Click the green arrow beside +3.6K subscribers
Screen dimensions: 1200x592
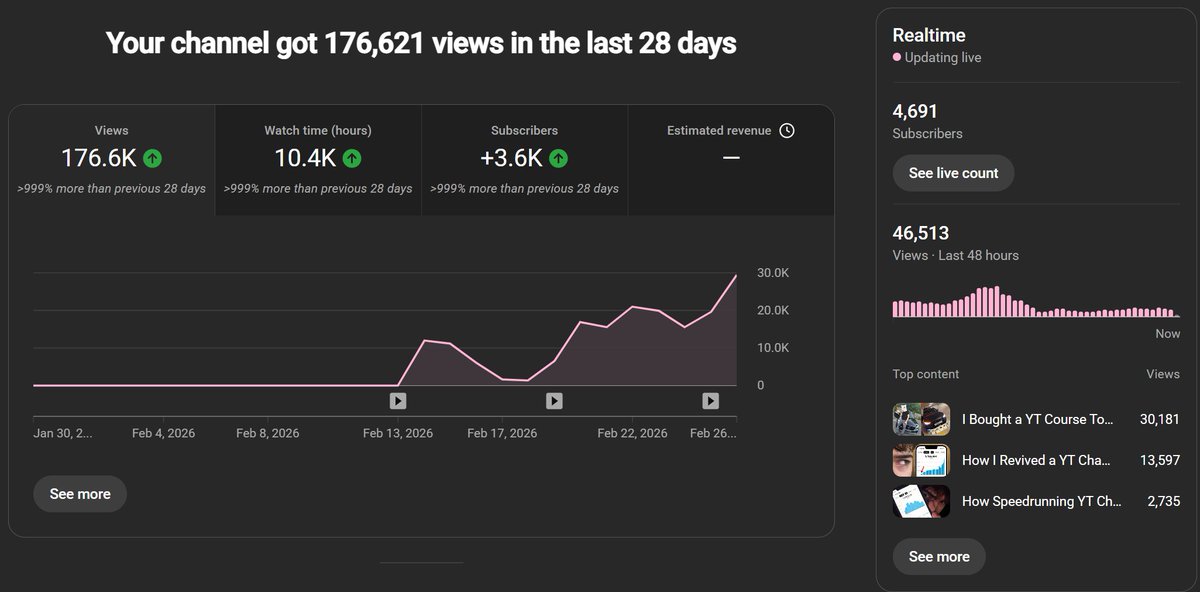[x=558, y=157]
